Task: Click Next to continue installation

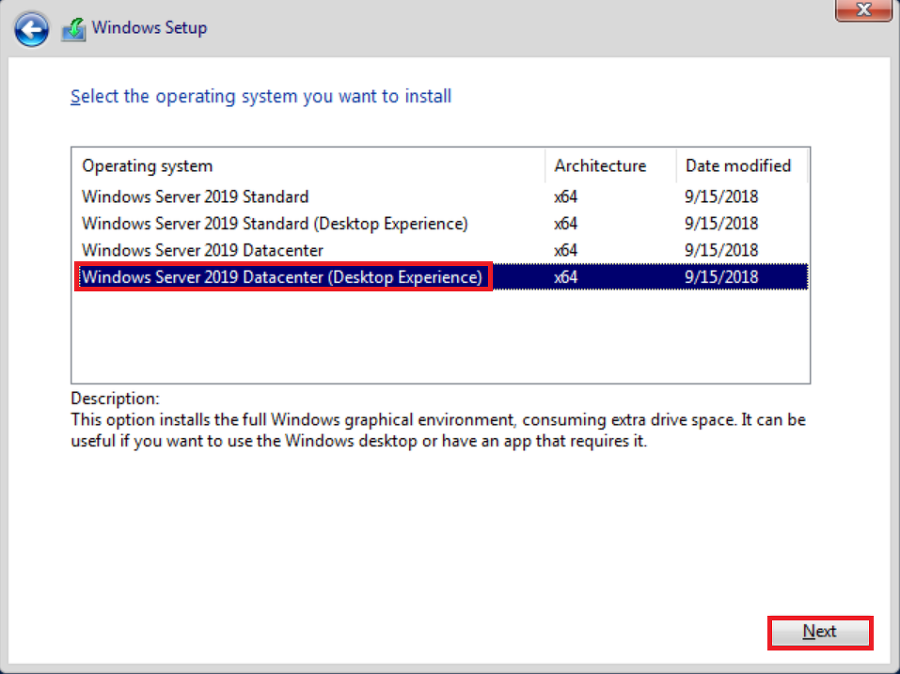Action: (x=820, y=632)
